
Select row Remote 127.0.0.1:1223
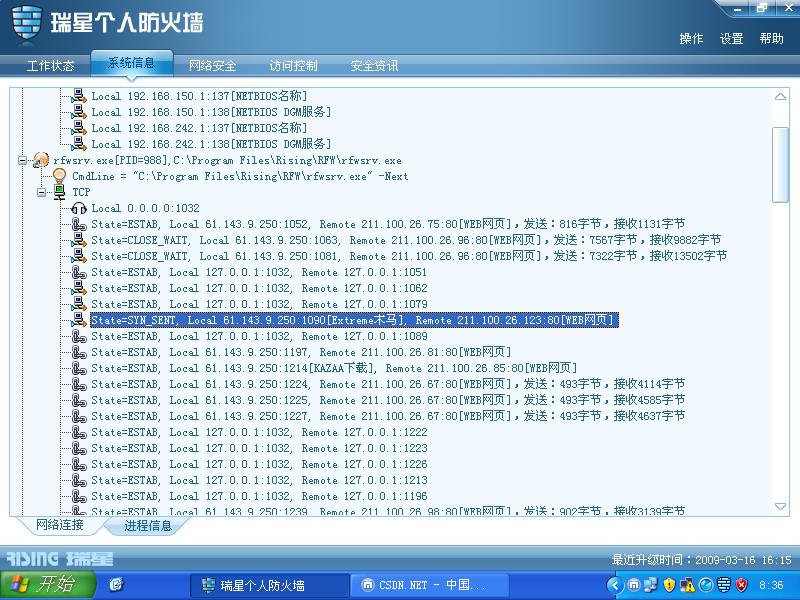pyautogui.click(x=259, y=448)
